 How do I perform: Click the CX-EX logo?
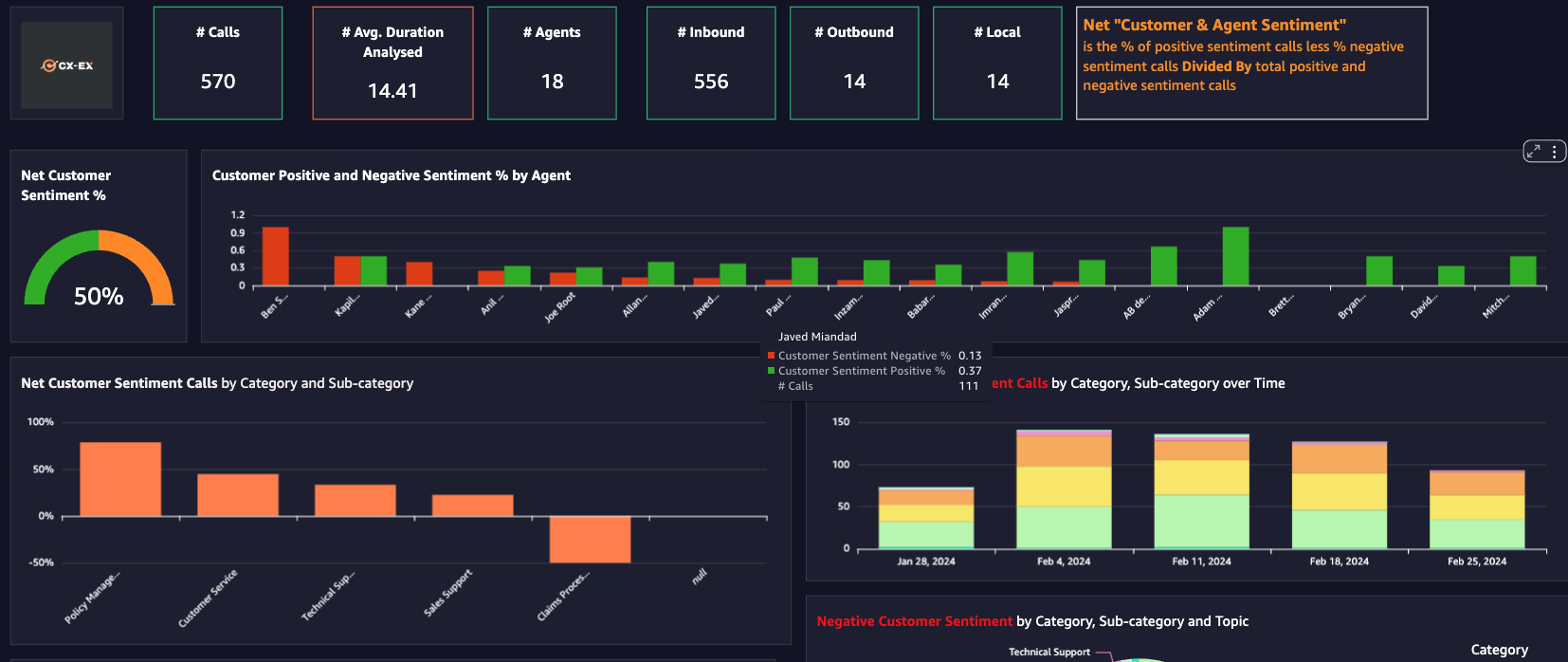[66, 64]
